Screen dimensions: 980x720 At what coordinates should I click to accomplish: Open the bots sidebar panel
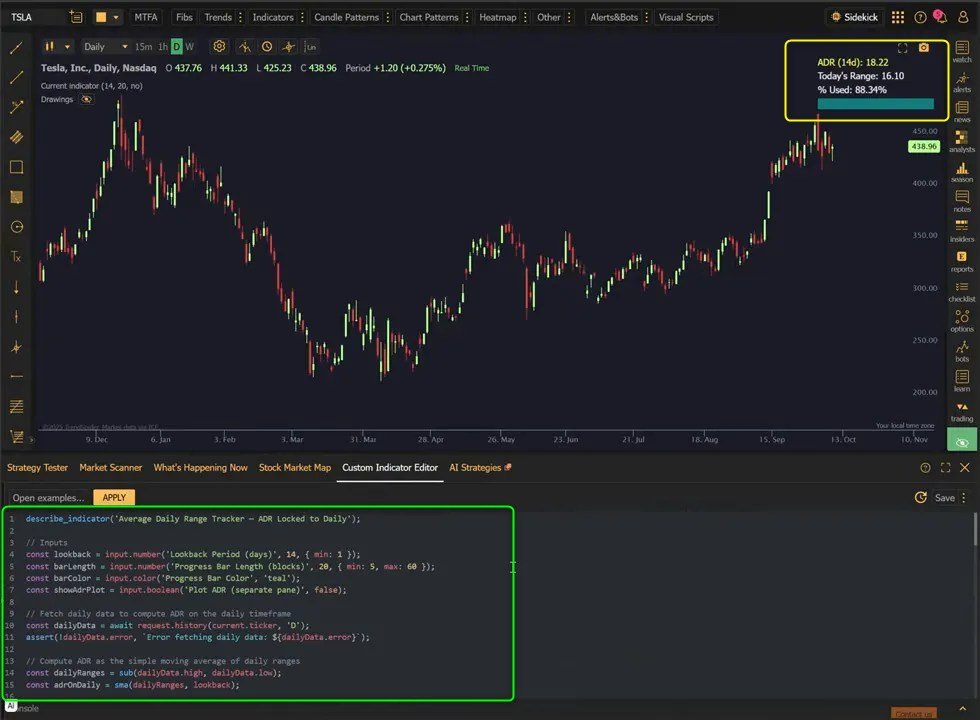point(962,351)
